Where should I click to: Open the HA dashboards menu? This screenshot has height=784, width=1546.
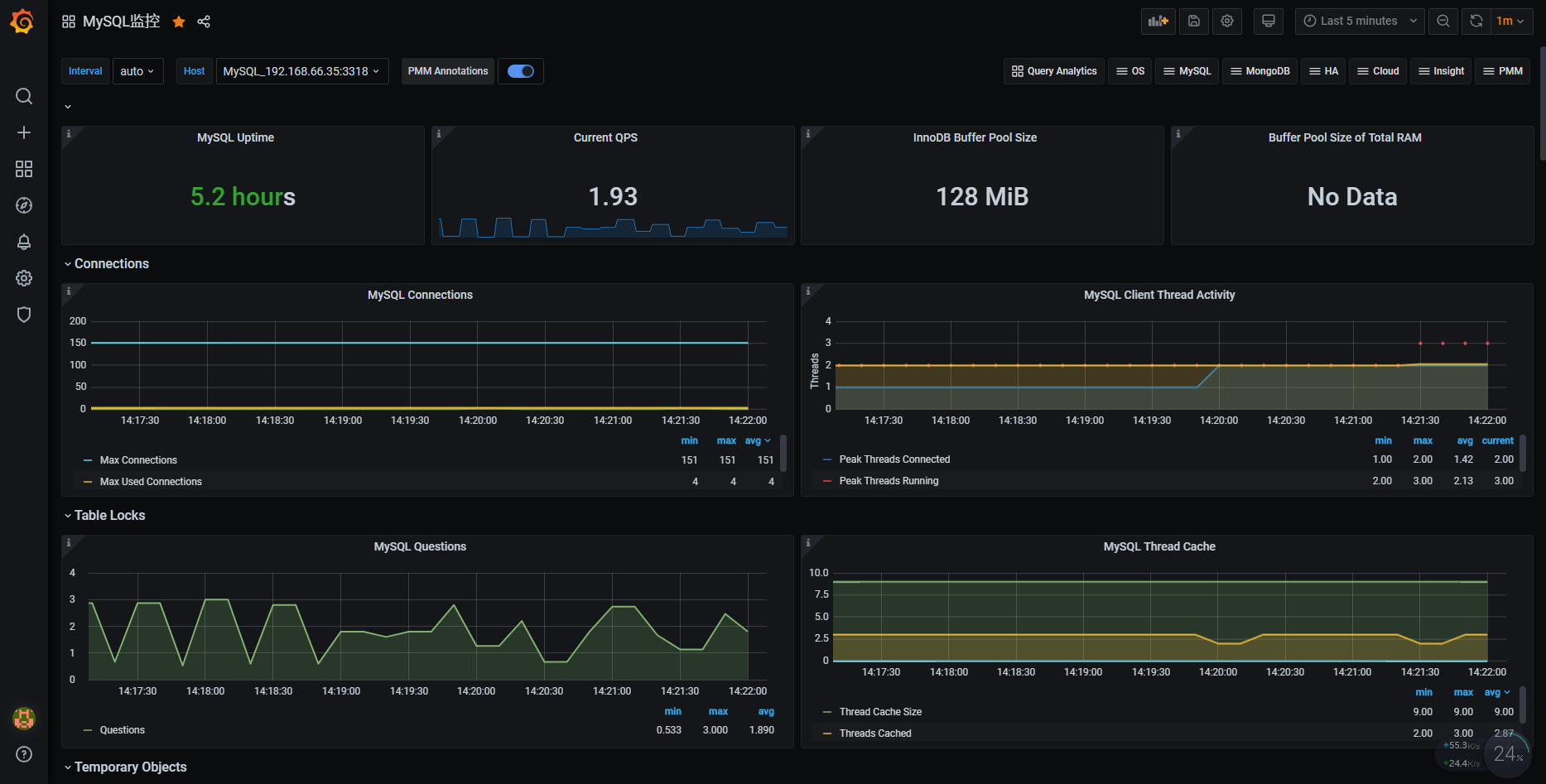point(1323,71)
